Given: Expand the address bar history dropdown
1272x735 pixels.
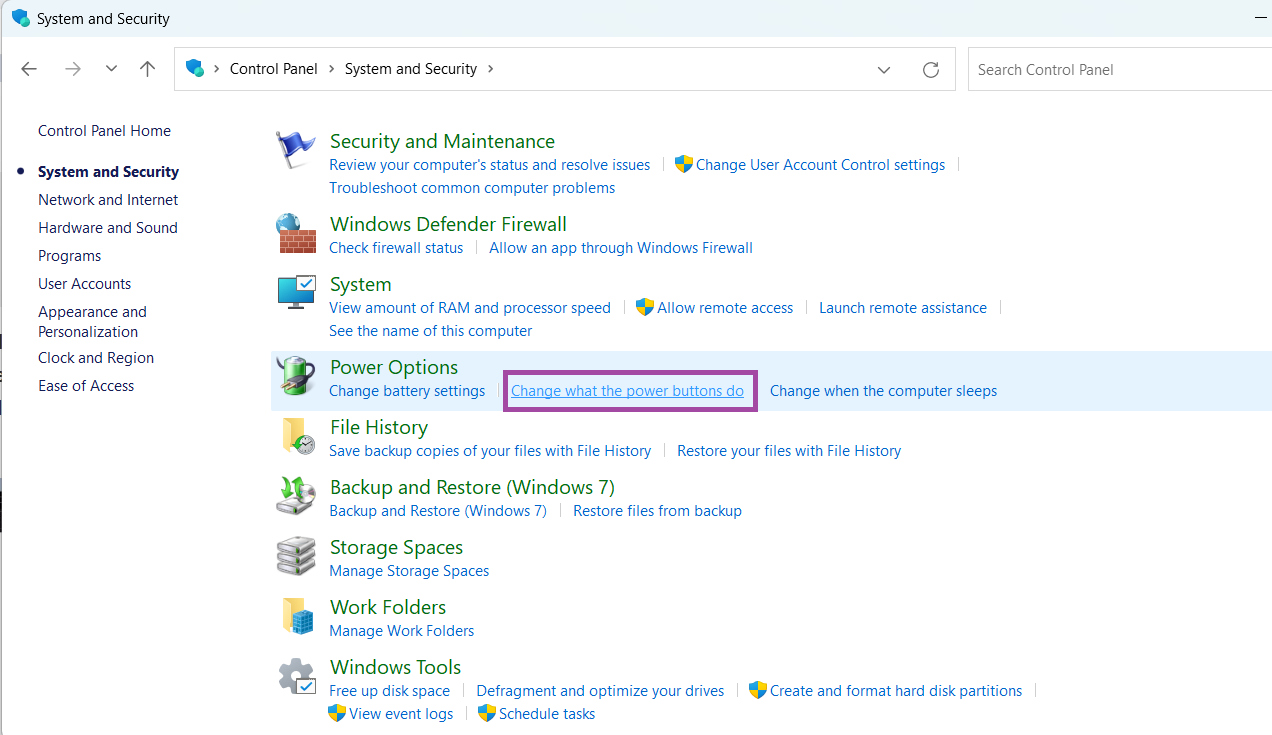Looking at the screenshot, I should pos(884,70).
